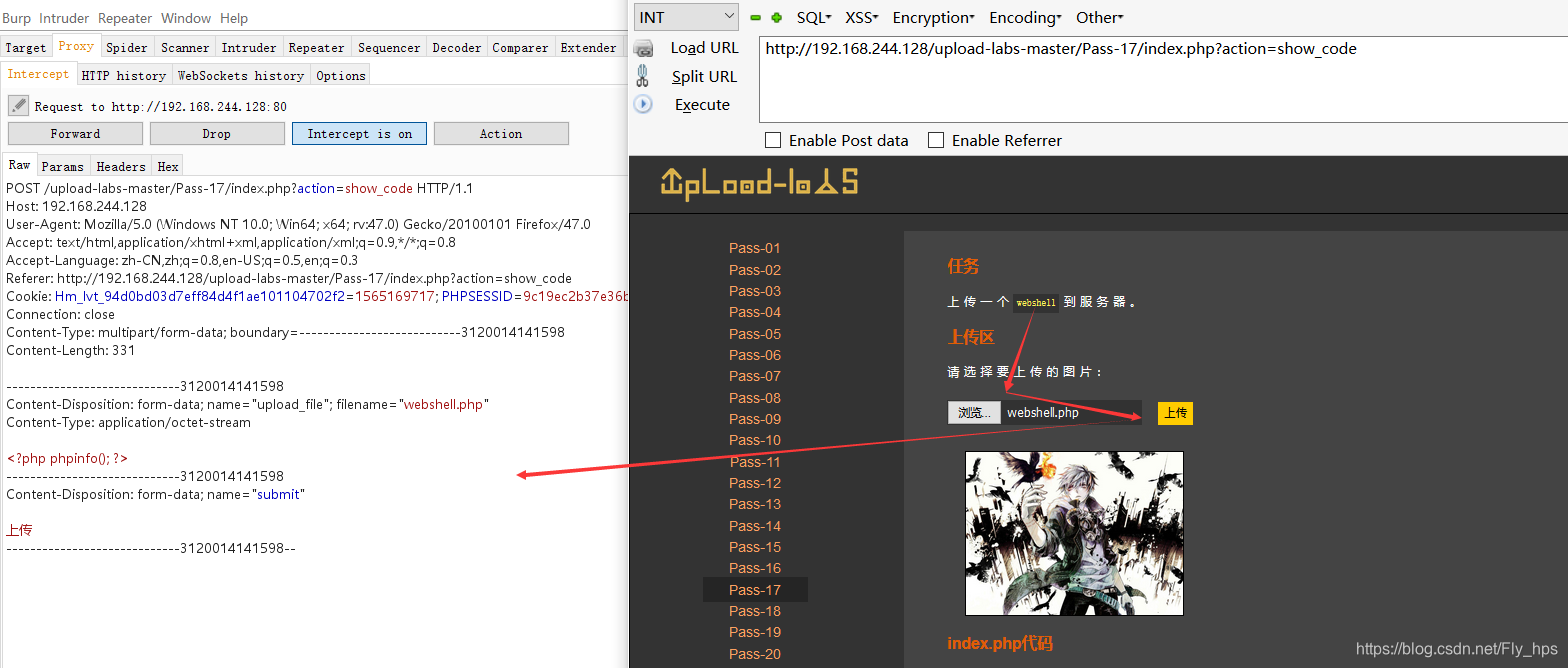Select the Intercept sub-tab
1568x668 pixels.
click(39, 74)
